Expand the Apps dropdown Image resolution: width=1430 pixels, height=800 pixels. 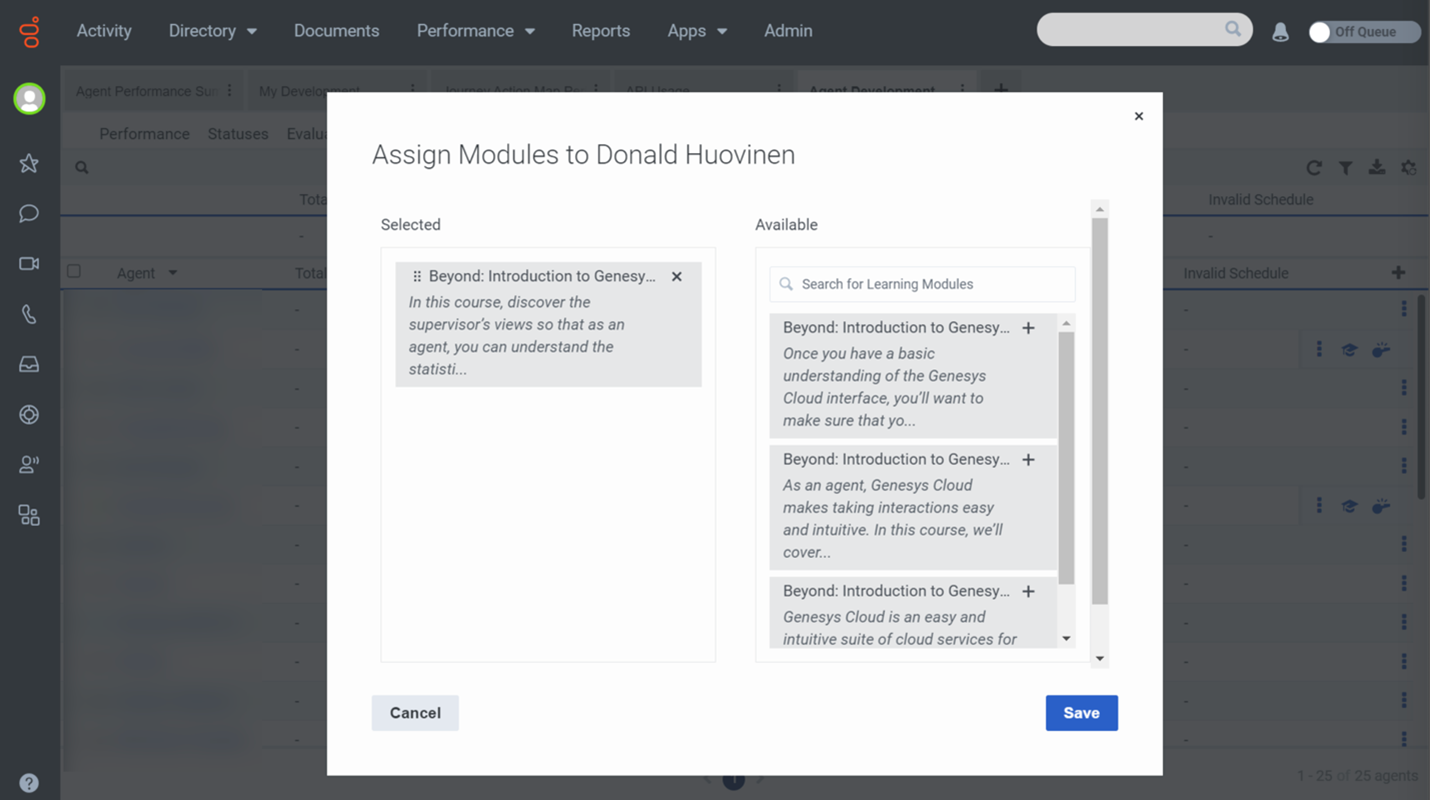(697, 31)
